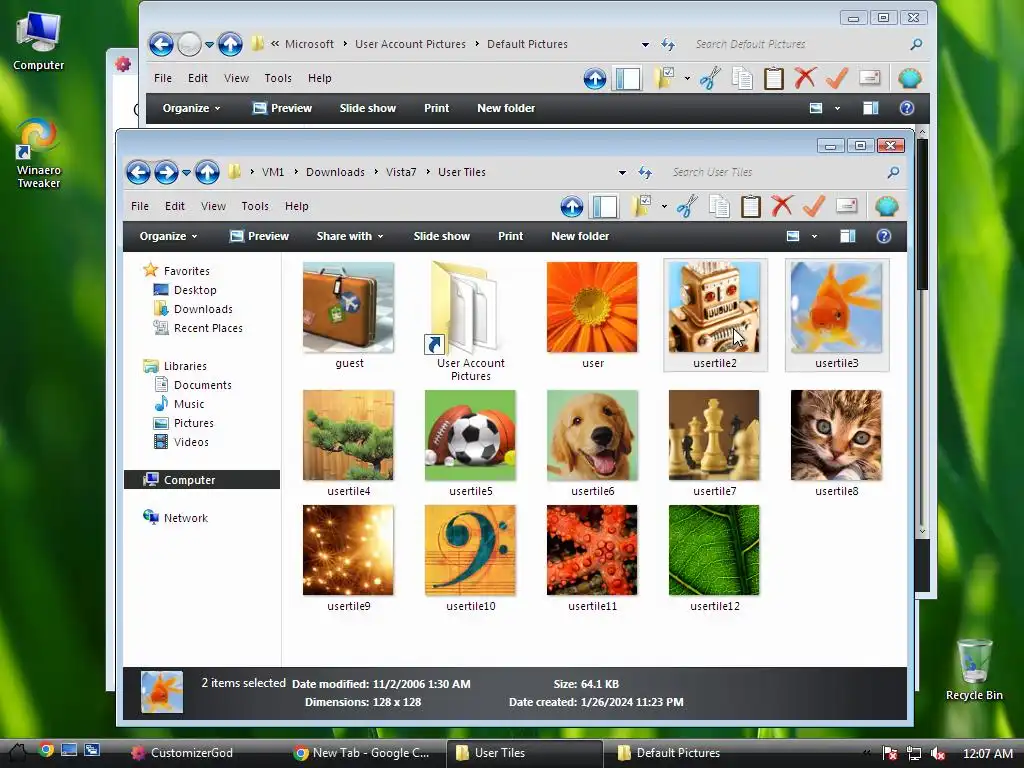
Task: Select the usertile8 kitten thumbnail
Action: click(837, 436)
